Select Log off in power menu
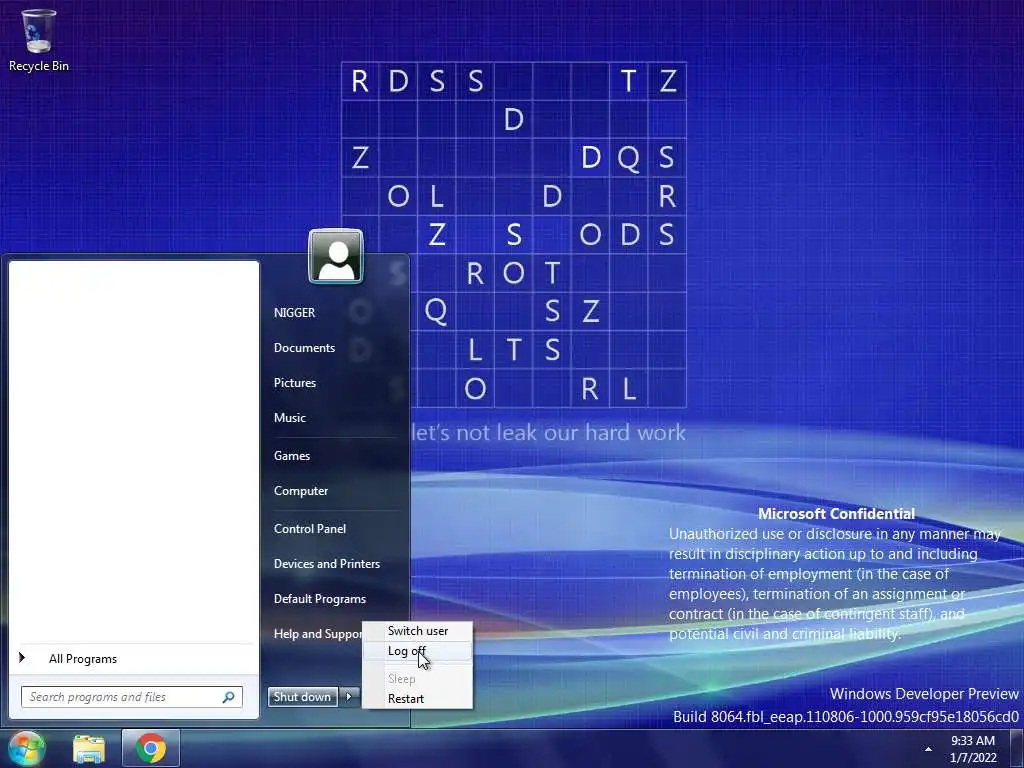The image size is (1024, 768). [x=417, y=651]
